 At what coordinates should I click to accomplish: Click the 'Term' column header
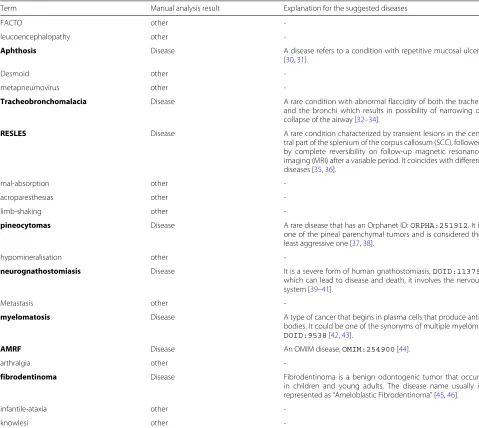(x=8, y=8)
